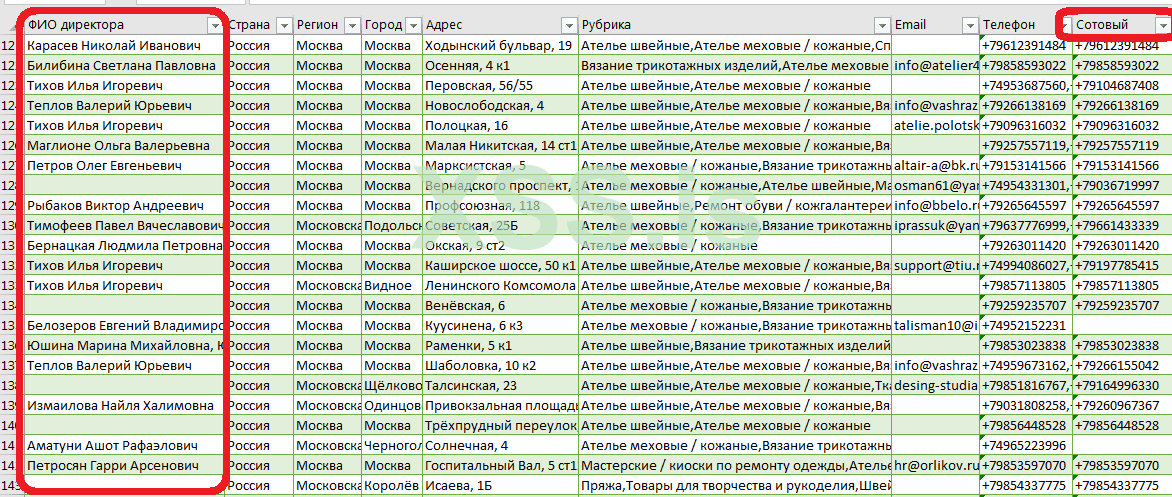Select email cell support@tiu.ru
1172x497 pixels.
coord(936,265)
